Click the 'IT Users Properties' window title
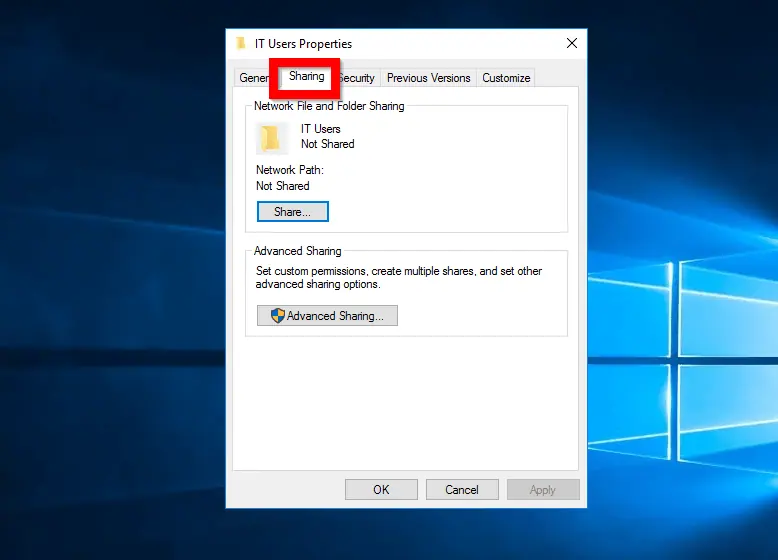 coord(303,44)
